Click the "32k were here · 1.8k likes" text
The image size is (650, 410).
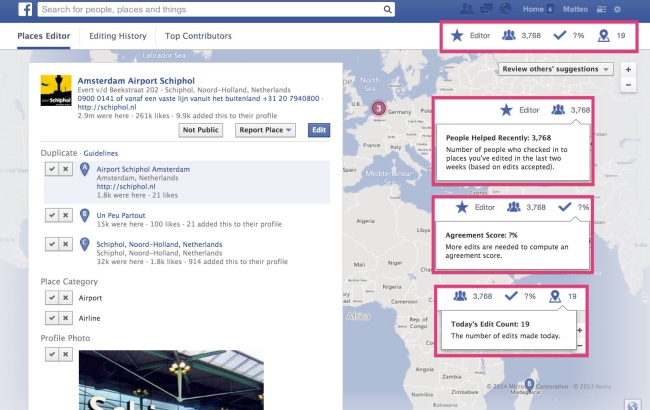[139, 262]
